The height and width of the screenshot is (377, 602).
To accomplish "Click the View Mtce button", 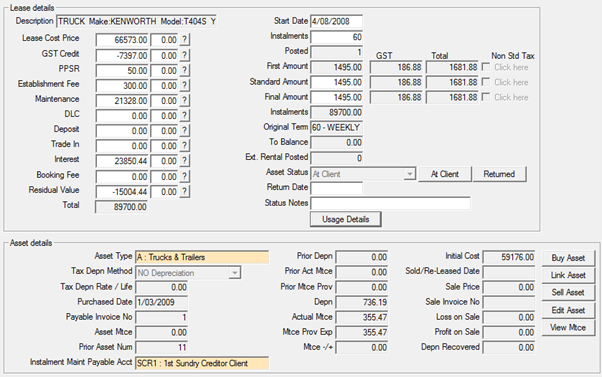I will [x=568, y=328].
